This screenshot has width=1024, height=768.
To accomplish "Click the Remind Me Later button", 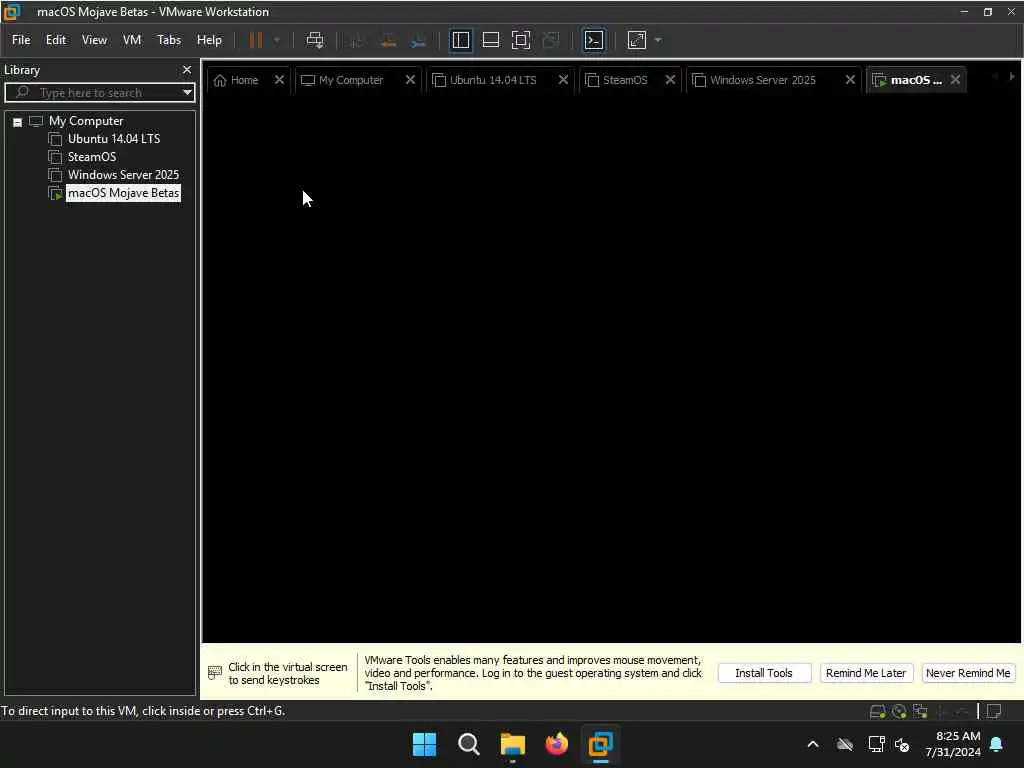I will 866,673.
